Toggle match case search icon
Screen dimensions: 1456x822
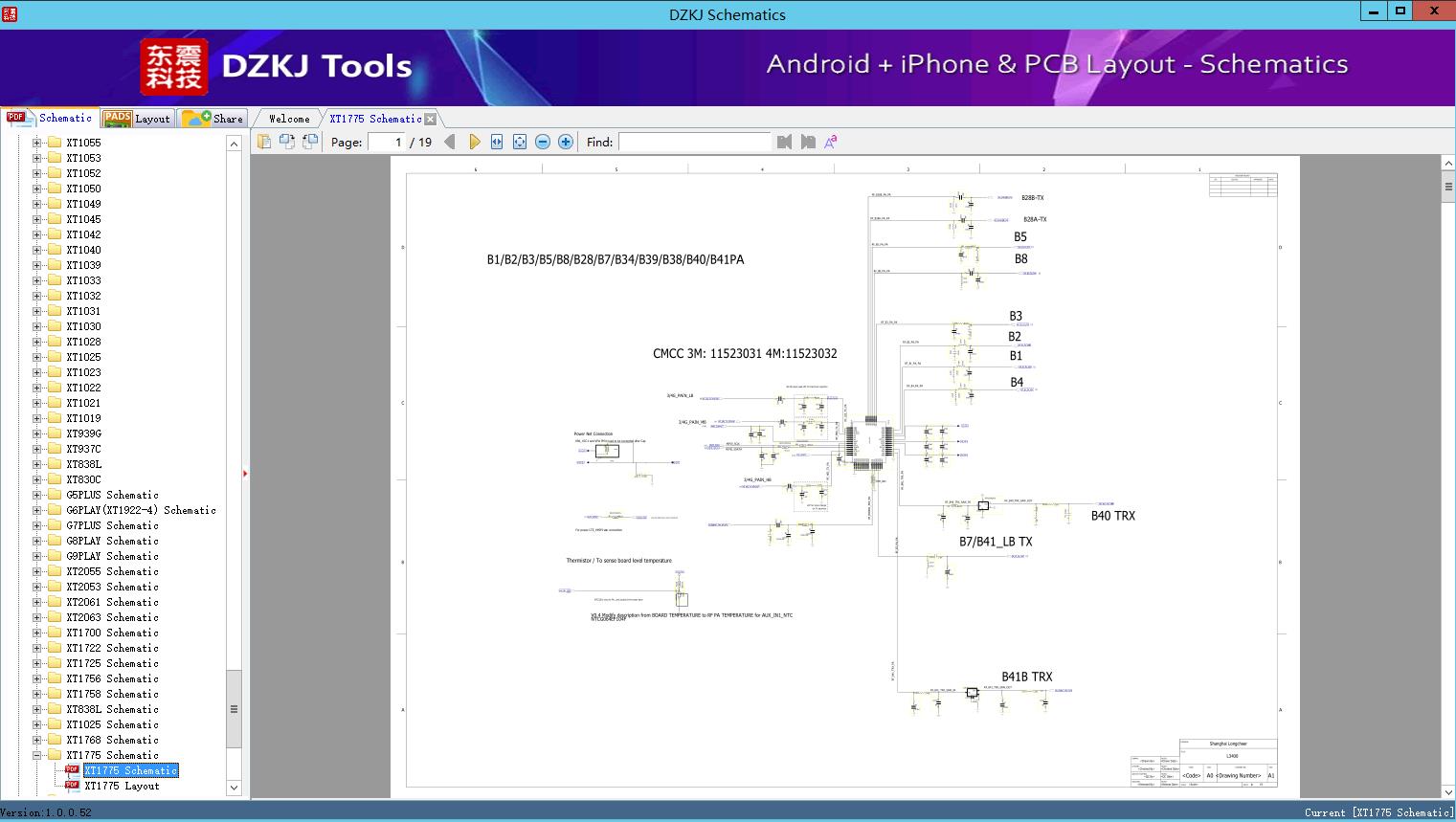[831, 142]
